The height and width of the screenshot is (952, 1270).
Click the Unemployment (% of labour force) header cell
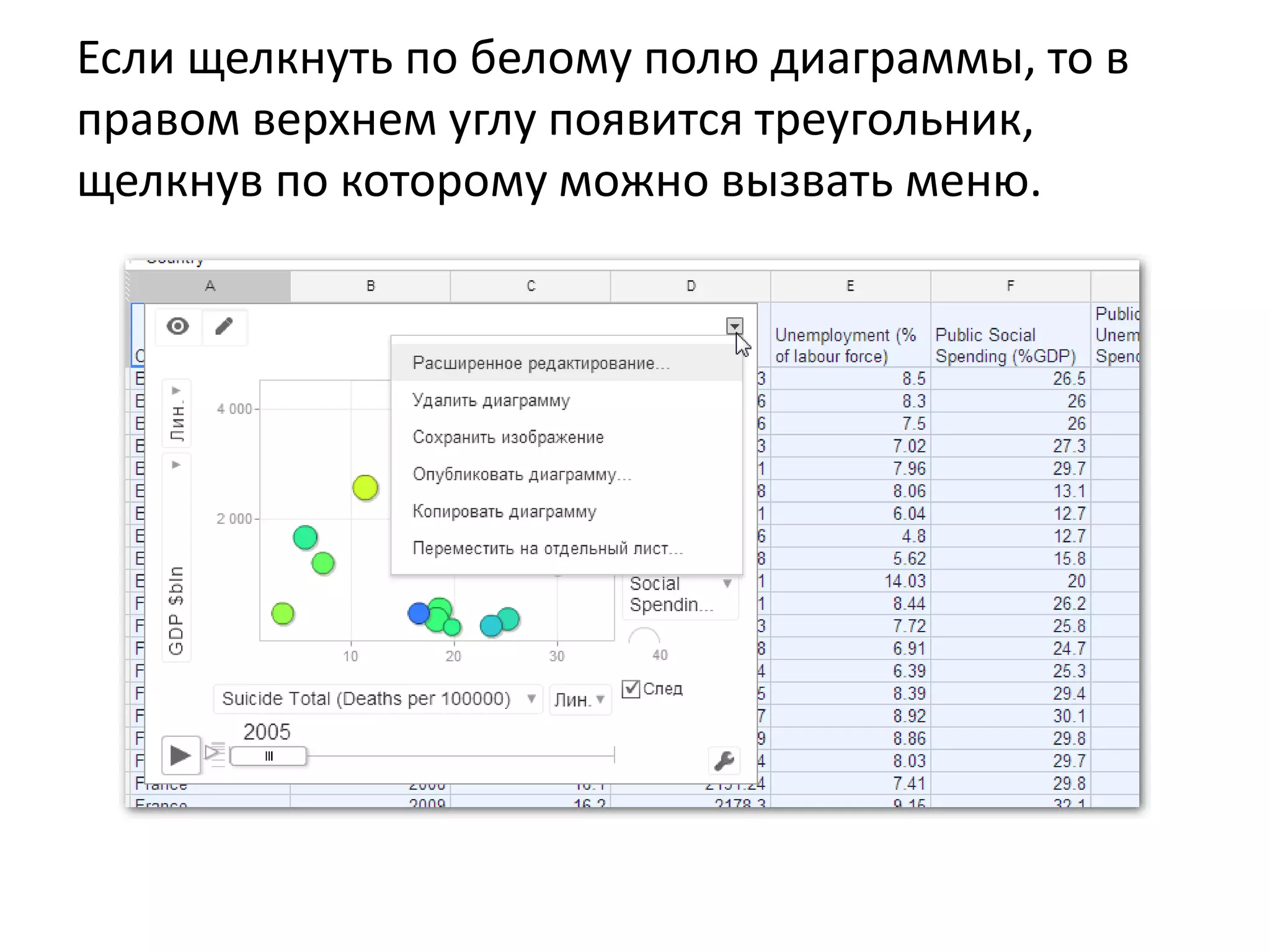pyautogui.click(x=850, y=335)
